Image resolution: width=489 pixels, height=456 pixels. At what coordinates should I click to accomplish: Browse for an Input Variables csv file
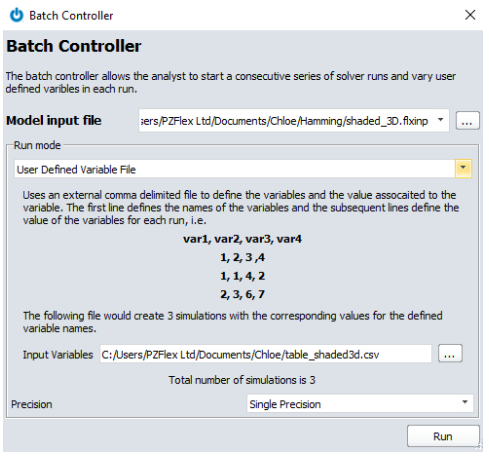click(450, 353)
